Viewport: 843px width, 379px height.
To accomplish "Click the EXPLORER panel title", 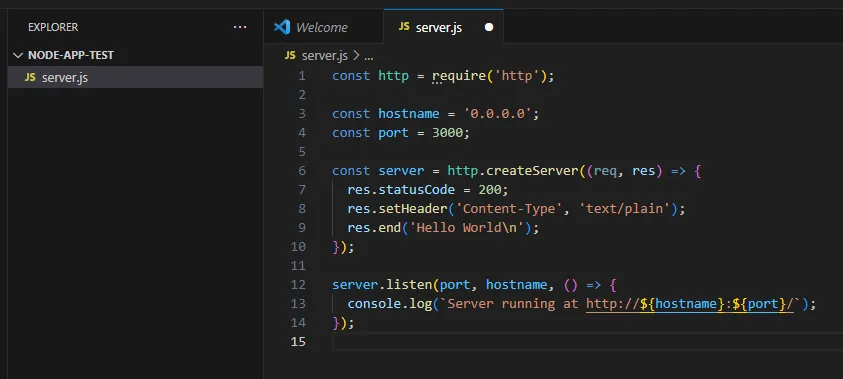I will [53, 27].
